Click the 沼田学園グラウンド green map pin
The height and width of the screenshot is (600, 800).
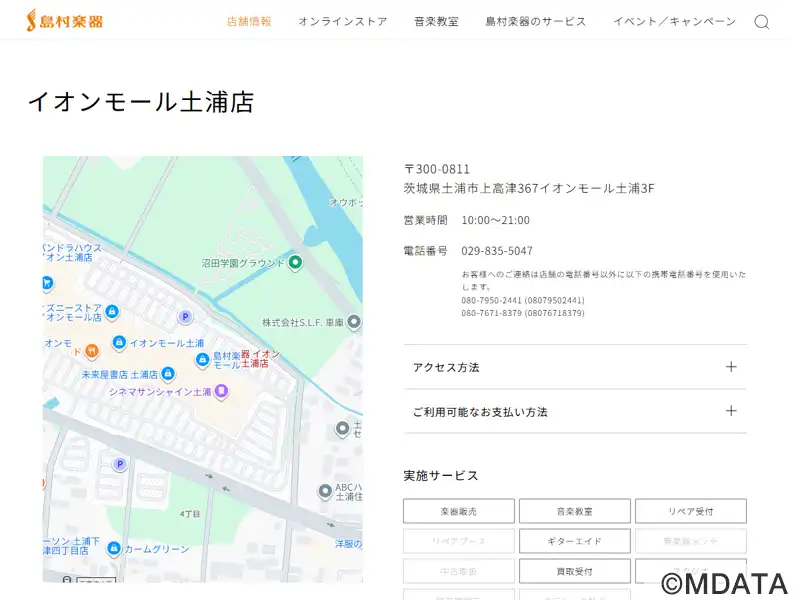coord(295,263)
